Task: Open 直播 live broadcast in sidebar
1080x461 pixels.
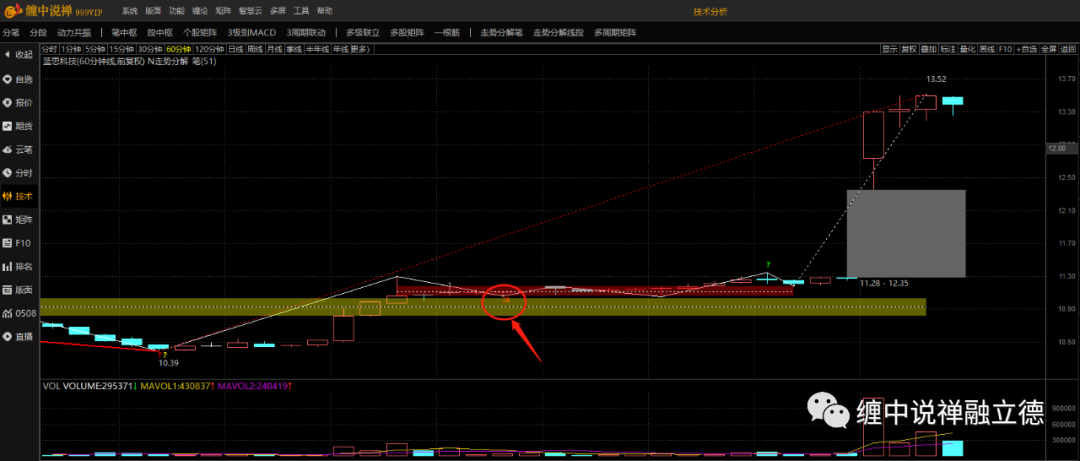Action: point(18,337)
